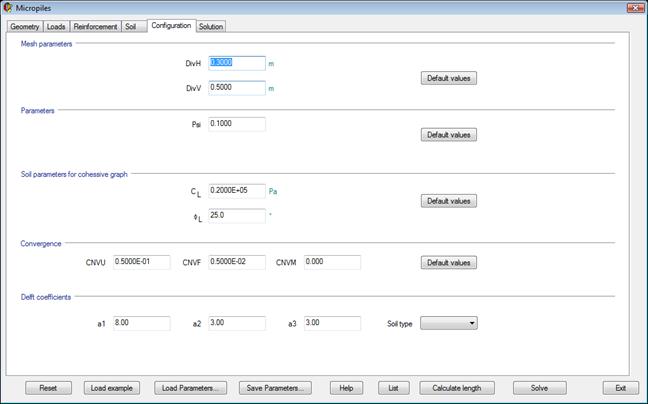
Task: Click Calculate length button
Action: coord(457,388)
